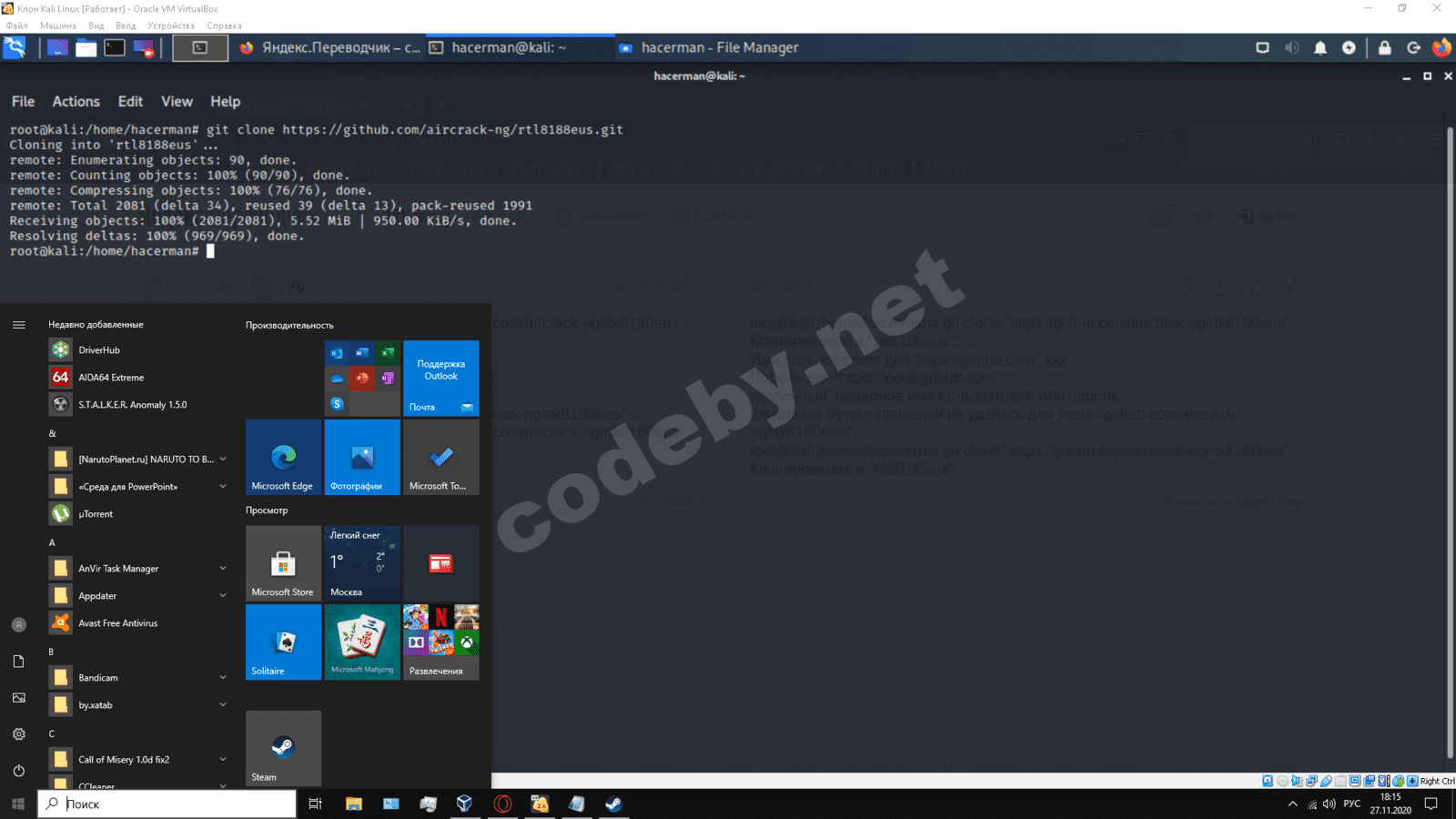Open Task View on Windows taskbar
1456x819 pixels.
tap(315, 804)
